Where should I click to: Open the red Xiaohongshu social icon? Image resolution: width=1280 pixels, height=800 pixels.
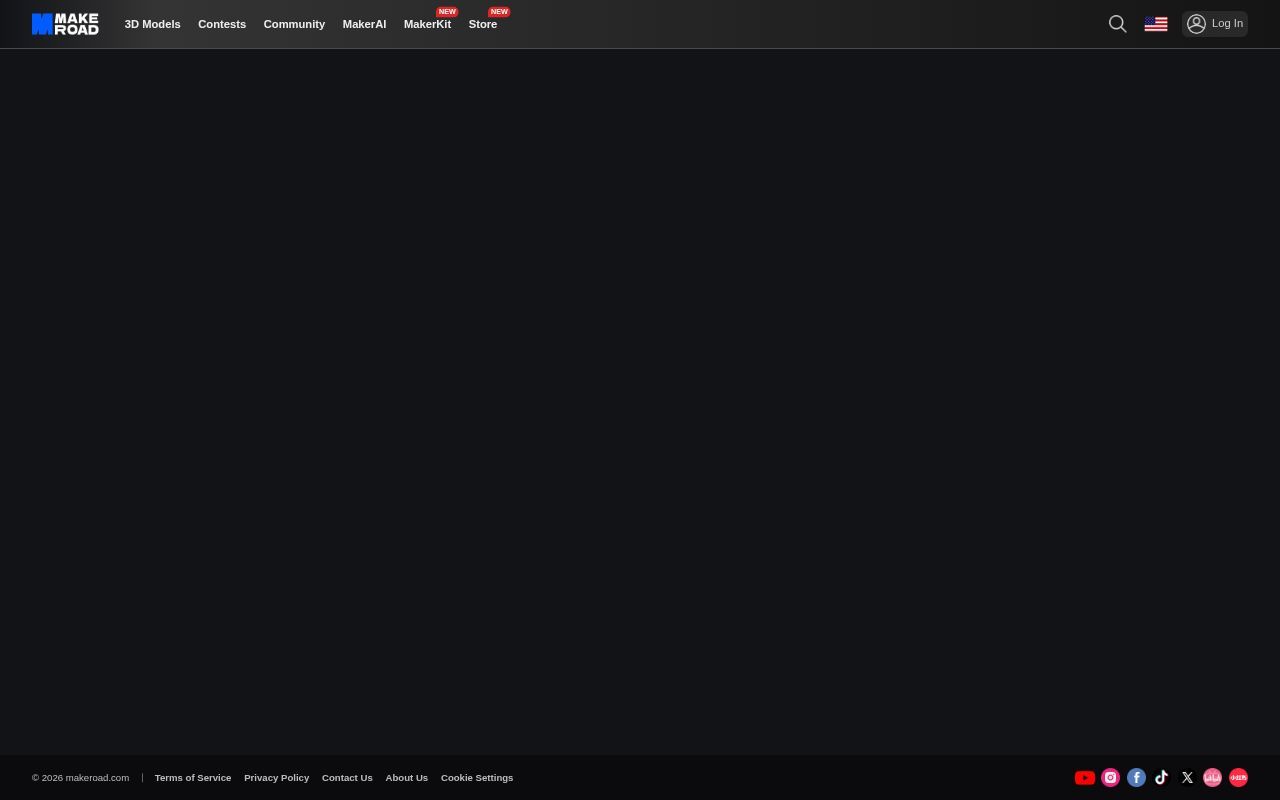coord(1238,778)
